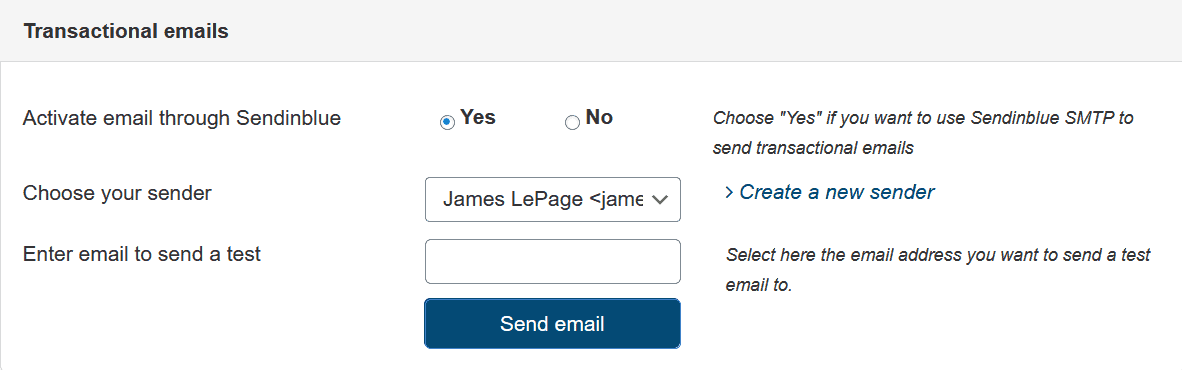
Task: Click the "send transactional emails" hint line
Action: (813, 148)
